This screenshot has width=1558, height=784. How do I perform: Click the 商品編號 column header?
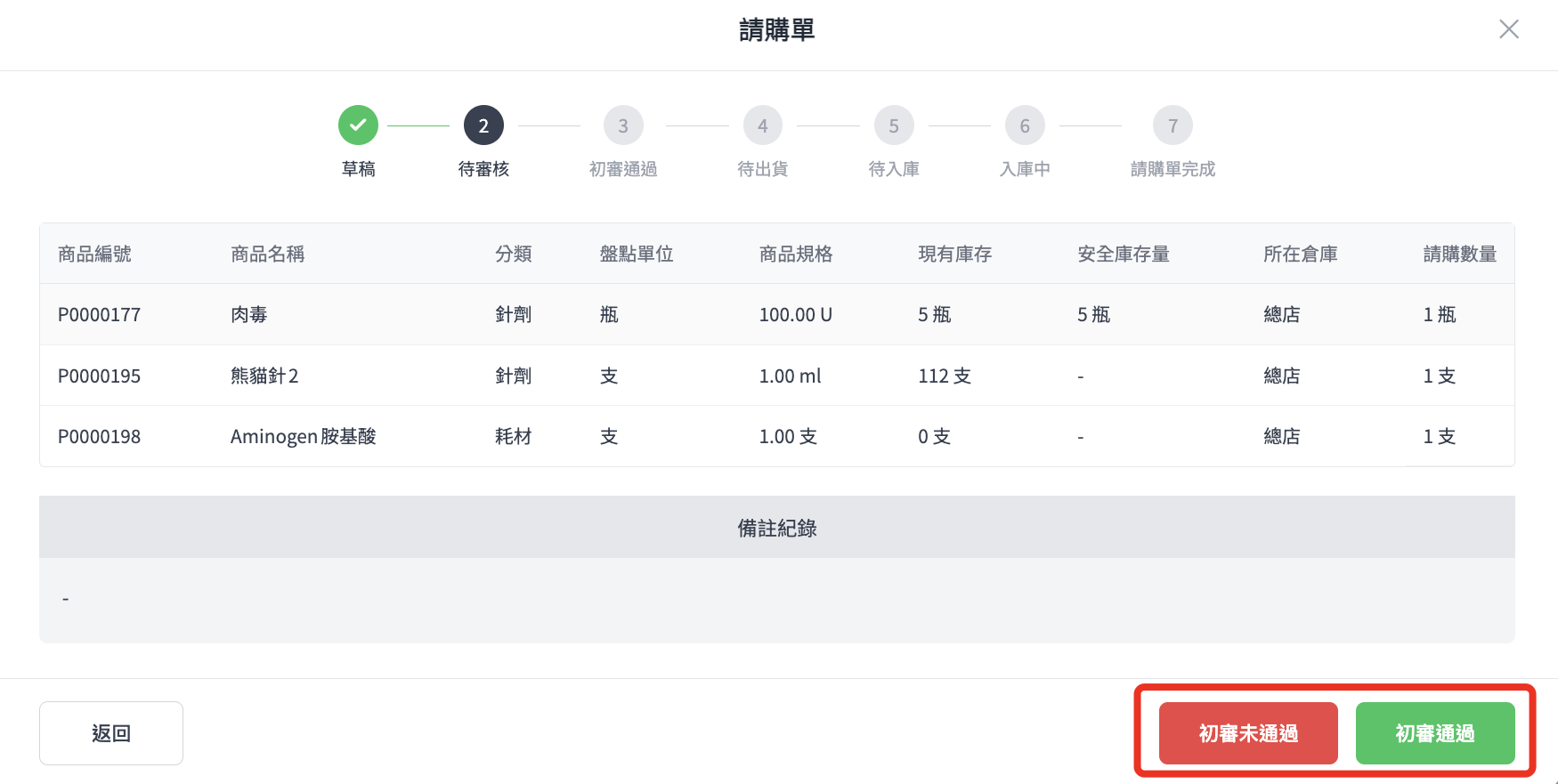click(x=94, y=254)
